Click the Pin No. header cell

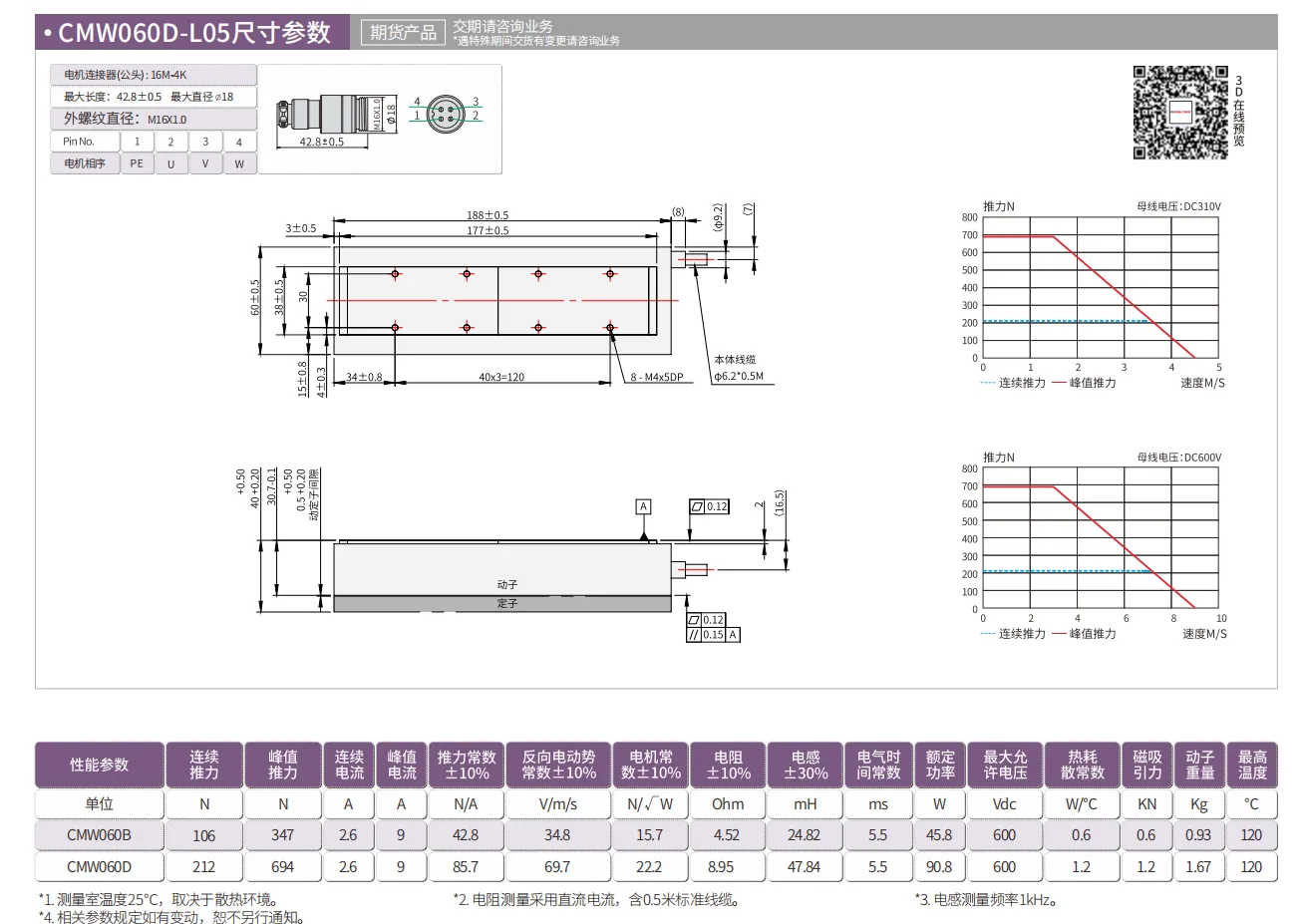pyautogui.click(x=85, y=142)
